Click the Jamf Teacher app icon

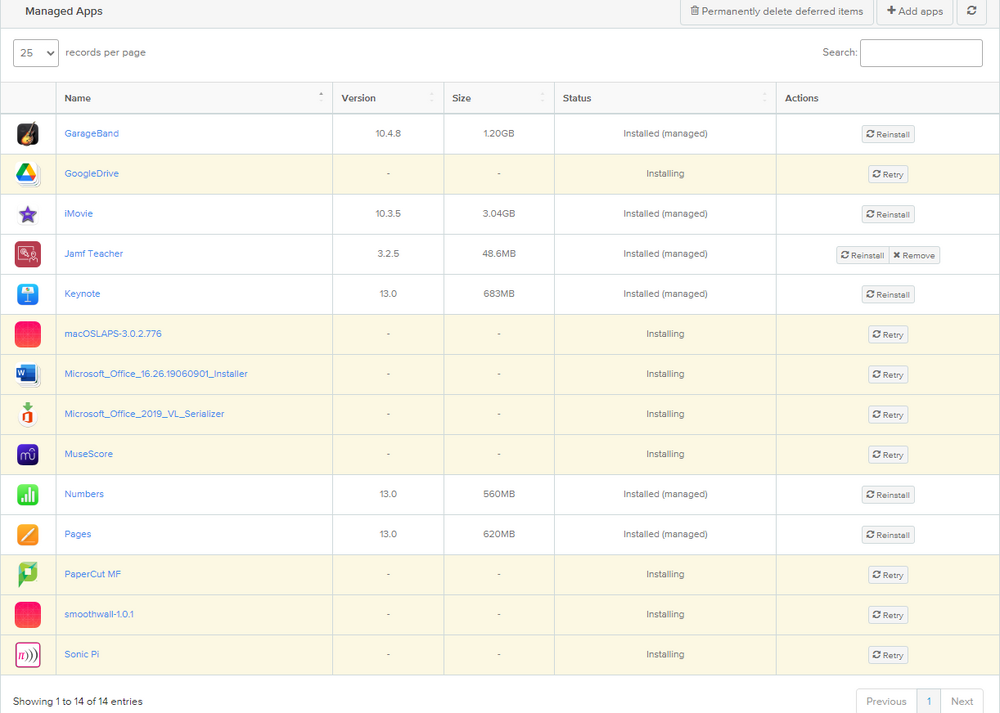pos(27,254)
